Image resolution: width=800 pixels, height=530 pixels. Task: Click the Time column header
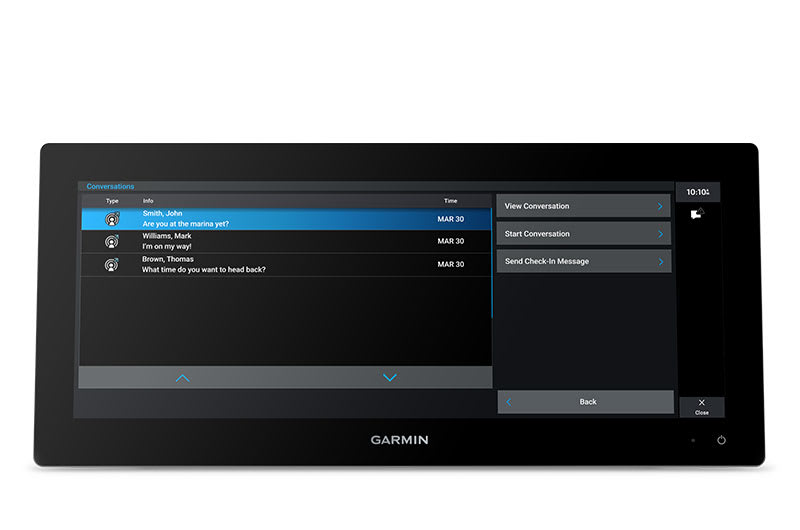coord(451,201)
